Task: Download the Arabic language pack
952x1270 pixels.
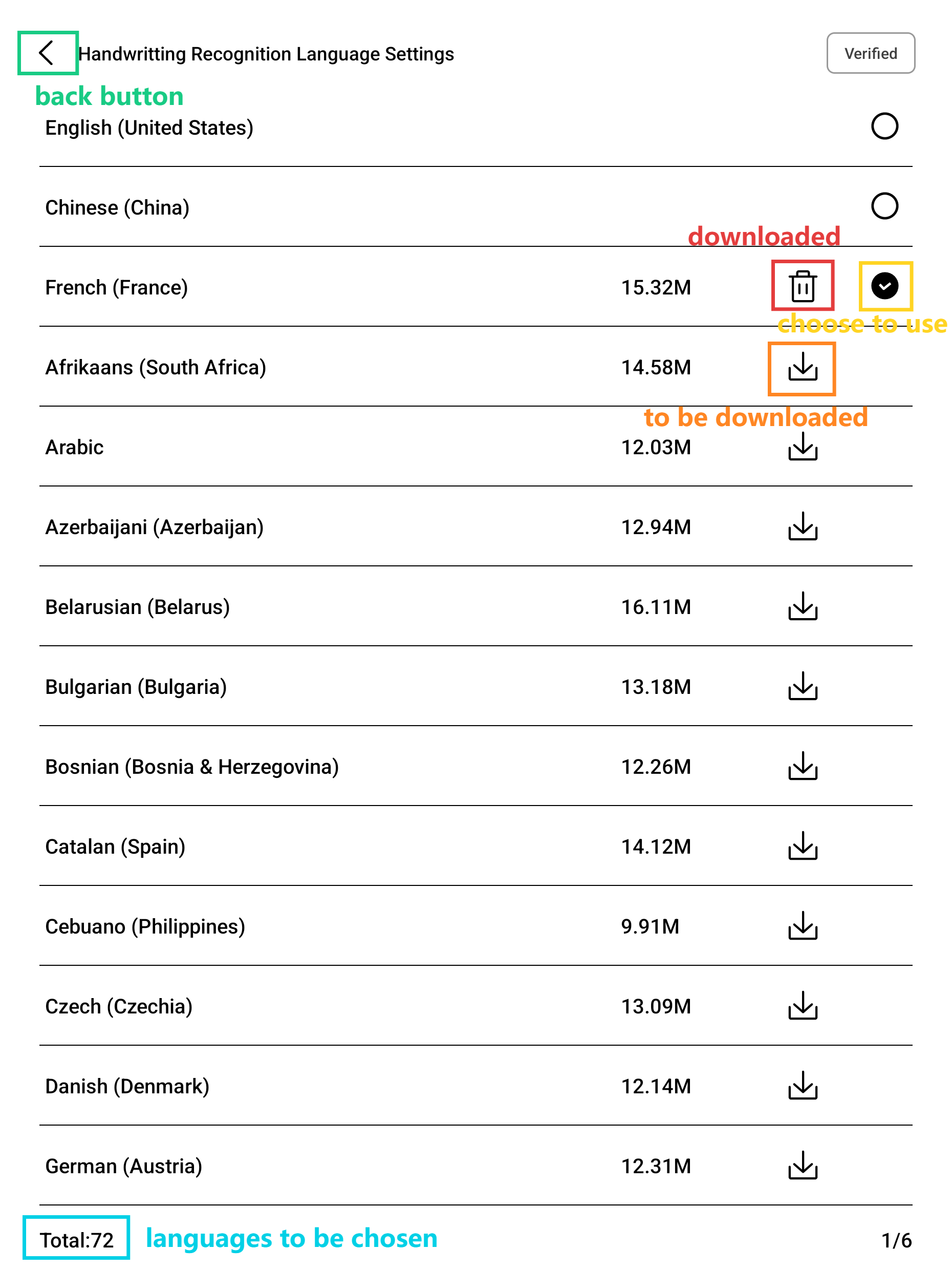Action: click(802, 447)
